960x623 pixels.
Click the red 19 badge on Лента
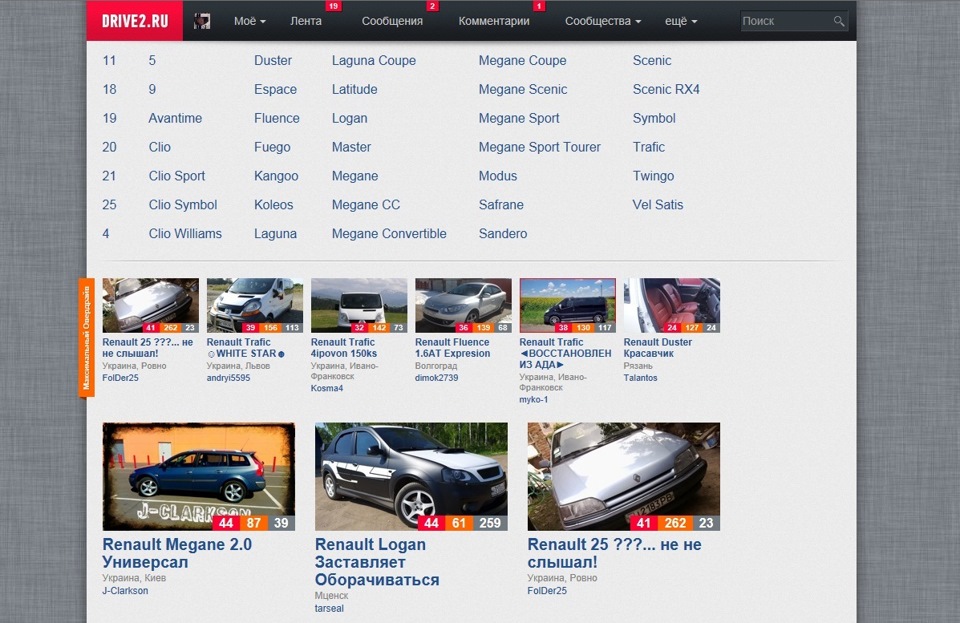click(x=333, y=6)
